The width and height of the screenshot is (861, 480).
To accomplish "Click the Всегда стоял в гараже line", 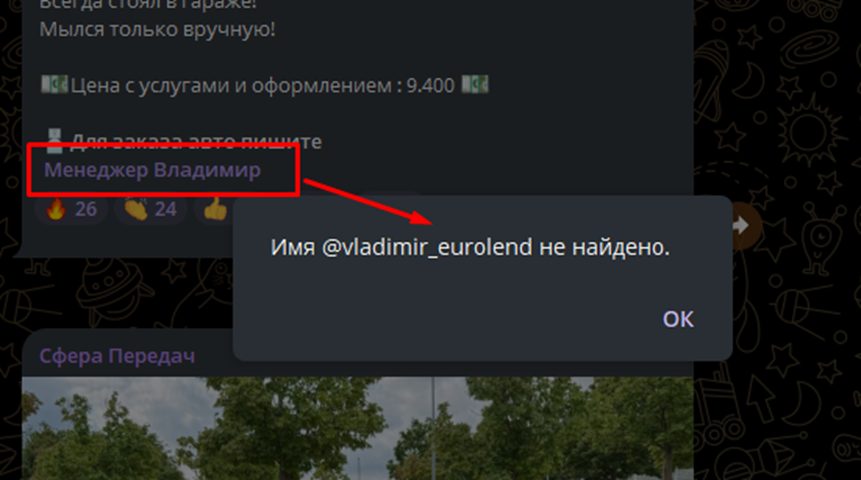I will coord(148,4).
